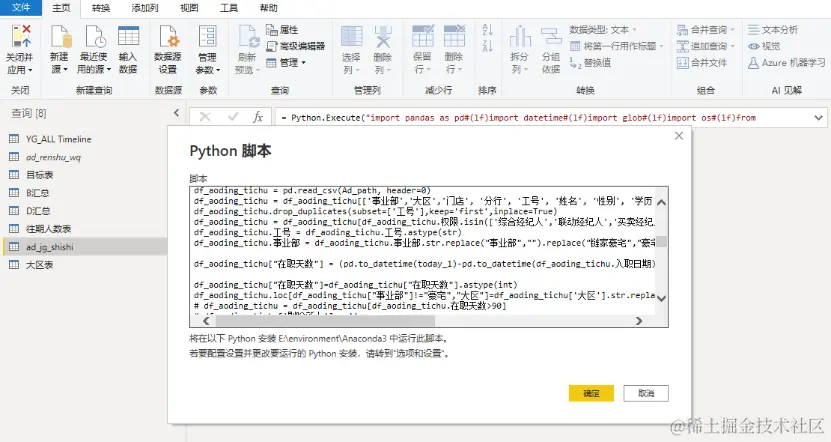Click inside the Python script text area
This screenshot has width=831, height=442.
point(423,251)
